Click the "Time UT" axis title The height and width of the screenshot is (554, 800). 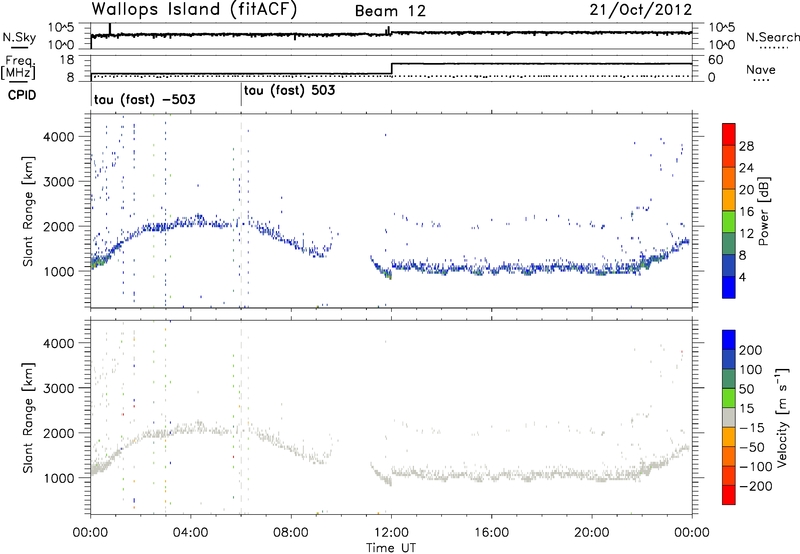(391, 547)
